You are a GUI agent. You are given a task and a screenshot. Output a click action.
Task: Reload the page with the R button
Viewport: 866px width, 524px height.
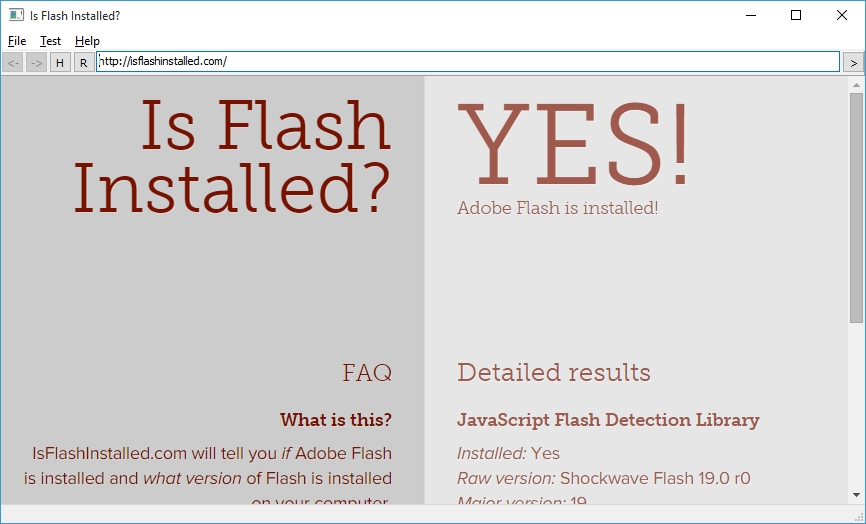(83, 62)
